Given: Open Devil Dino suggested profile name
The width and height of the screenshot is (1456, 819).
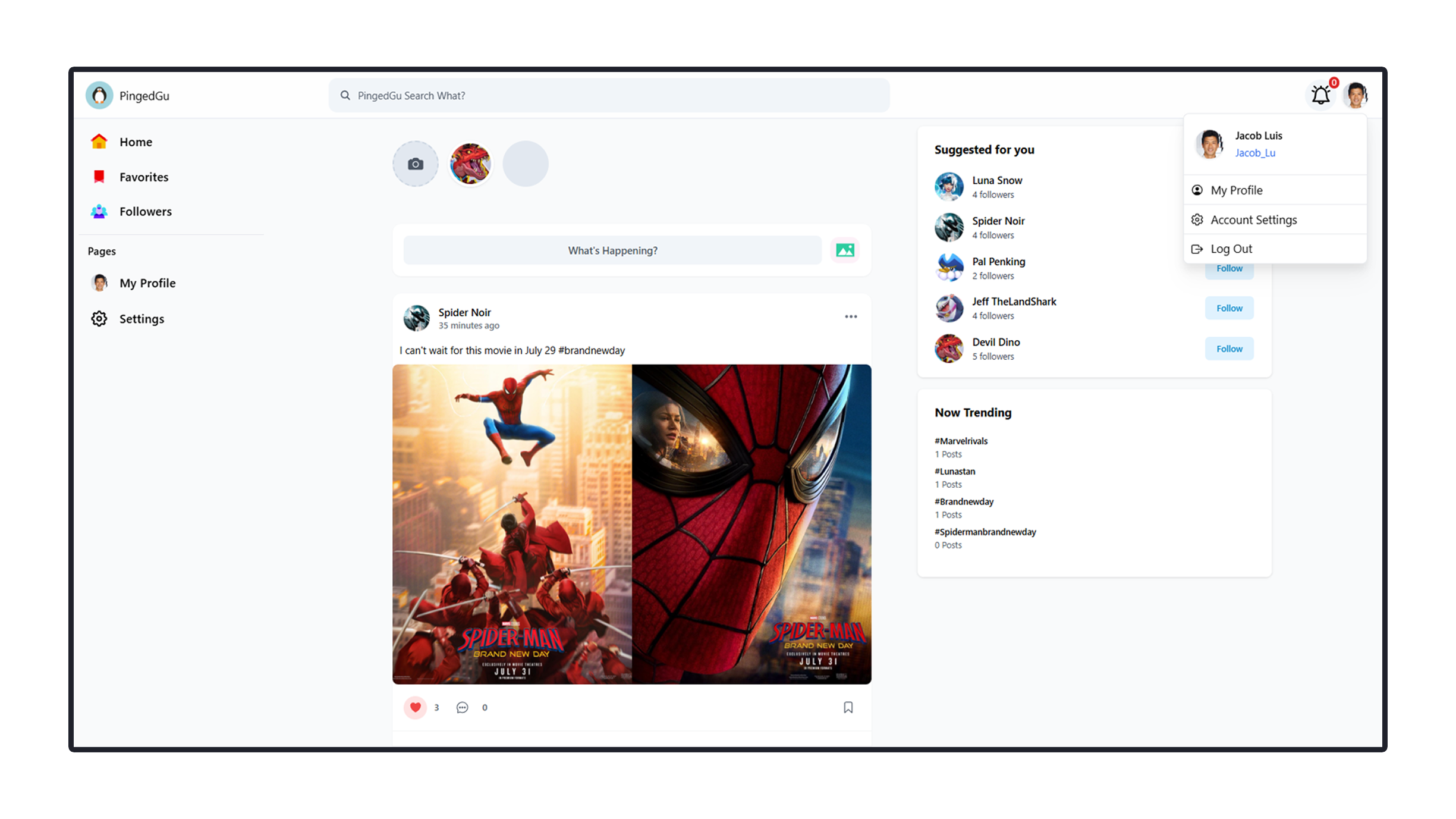Looking at the screenshot, I should [x=996, y=342].
